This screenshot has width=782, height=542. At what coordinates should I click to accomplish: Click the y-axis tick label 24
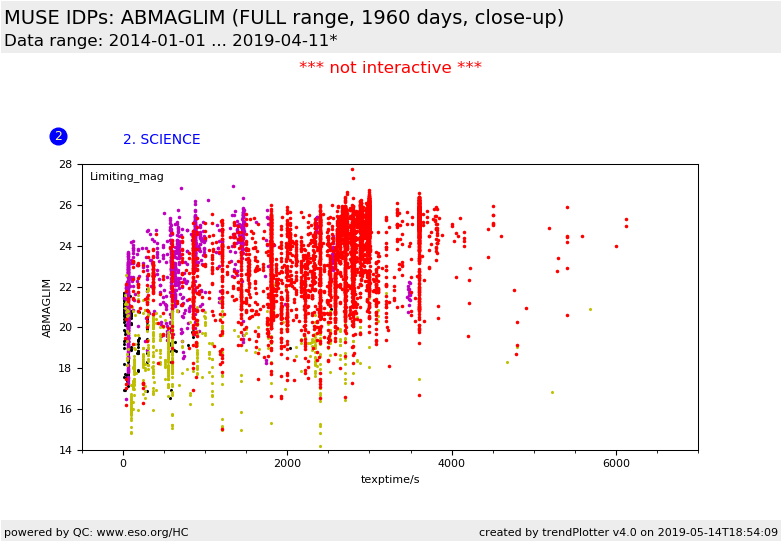(64, 246)
